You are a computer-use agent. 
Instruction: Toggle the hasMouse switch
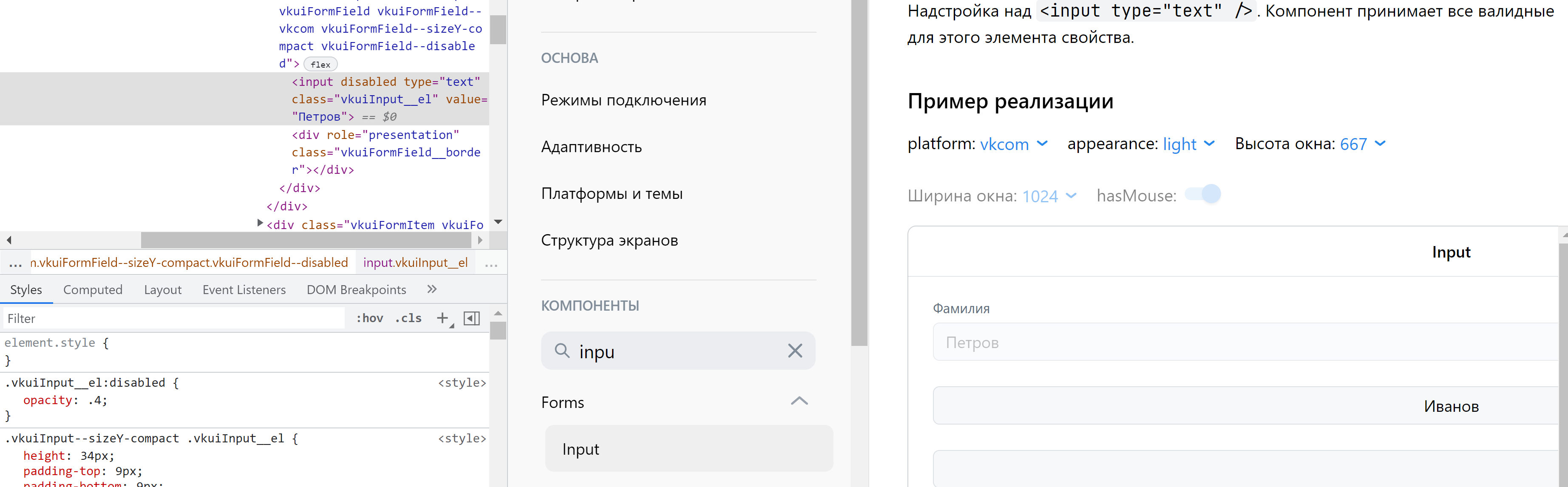click(x=1203, y=194)
